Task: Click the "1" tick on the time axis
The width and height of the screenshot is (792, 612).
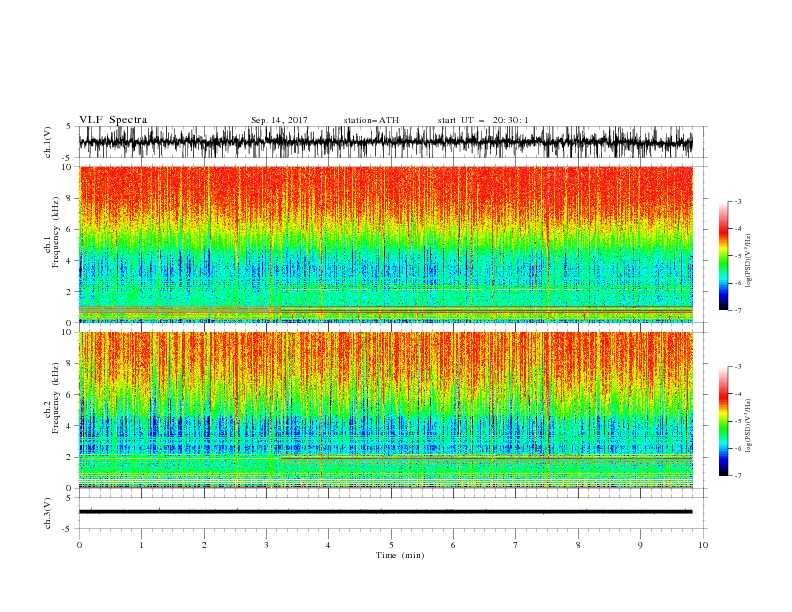Action: tap(141, 545)
